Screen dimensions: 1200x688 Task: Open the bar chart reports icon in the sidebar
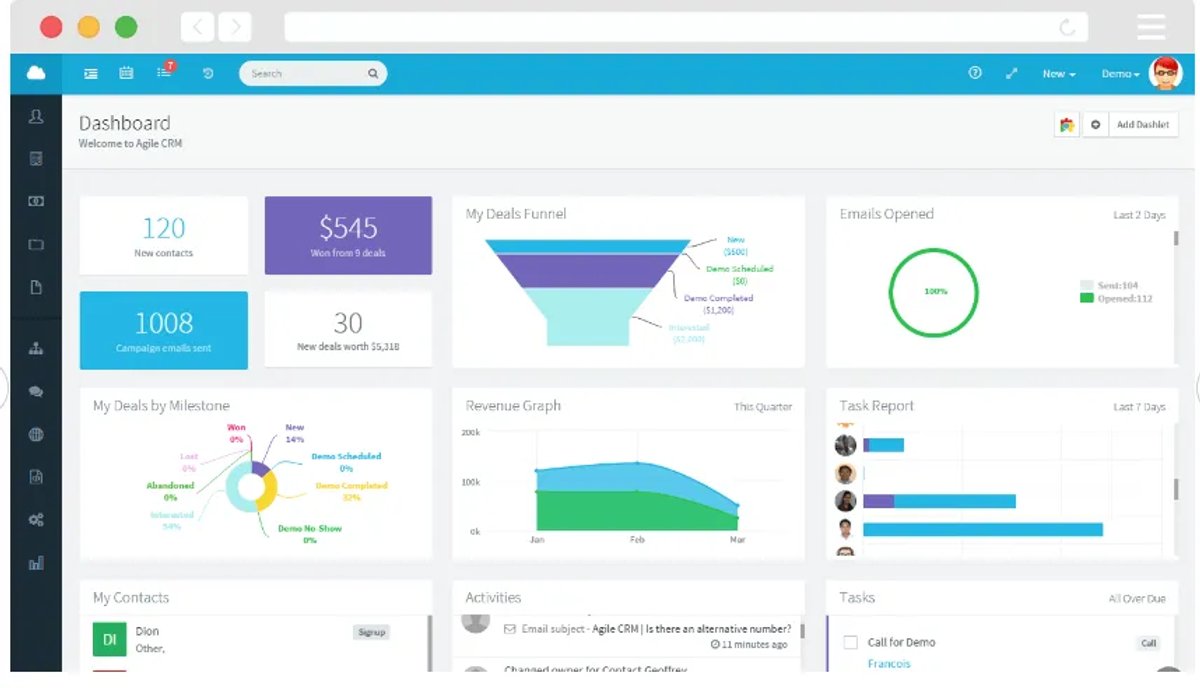coord(36,563)
